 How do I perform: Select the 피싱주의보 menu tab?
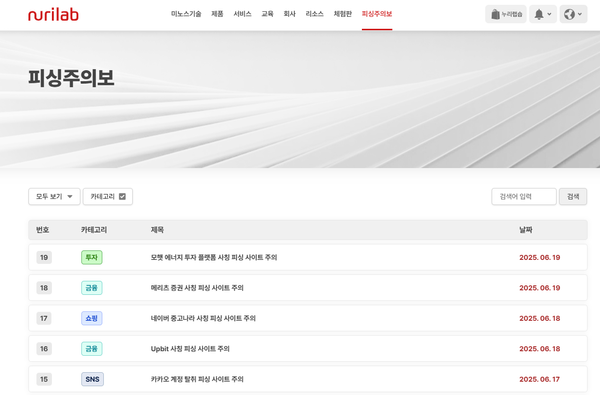click(377, 14)
